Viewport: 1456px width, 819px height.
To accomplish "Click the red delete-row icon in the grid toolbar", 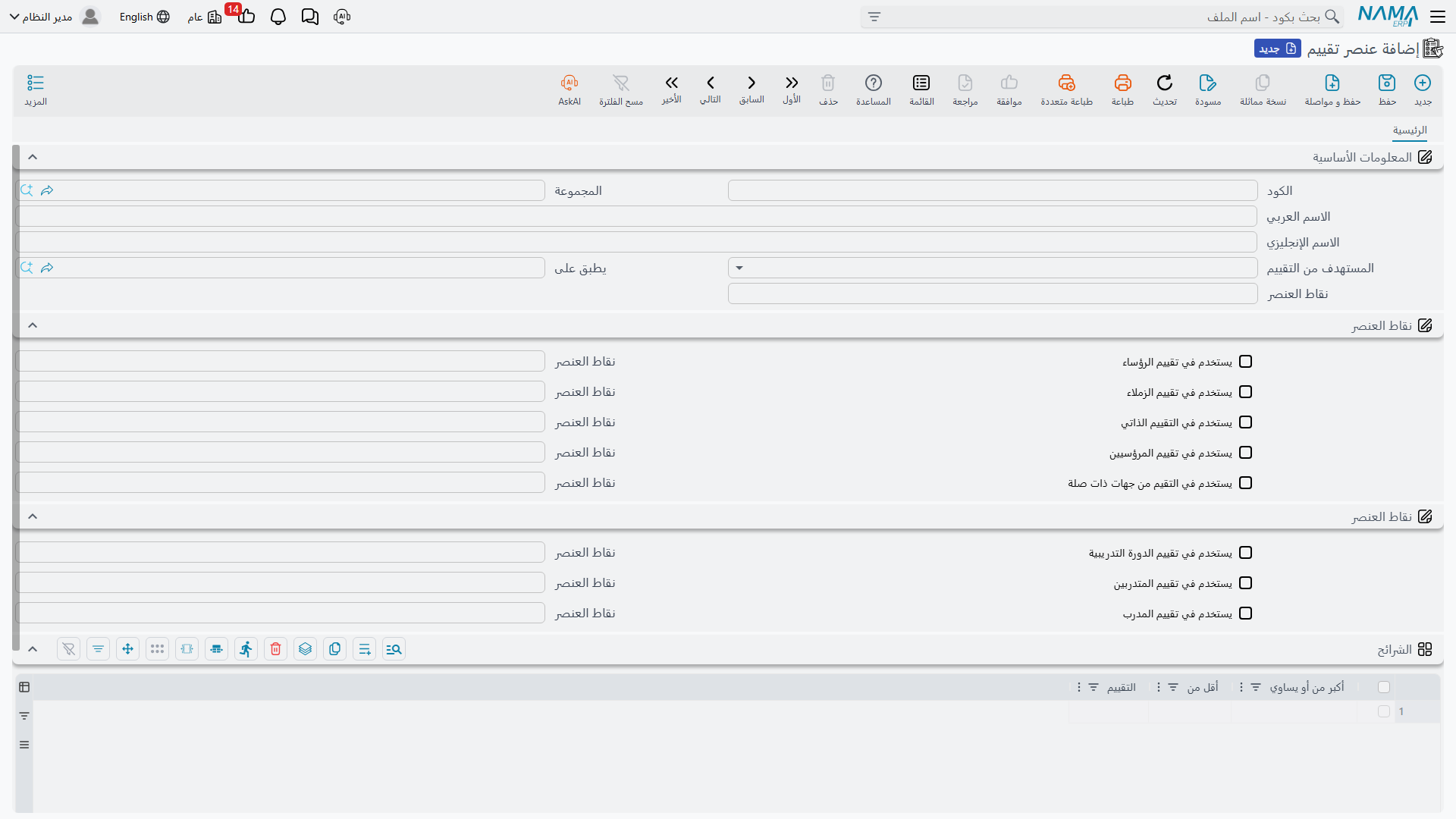I will [276, 649].
